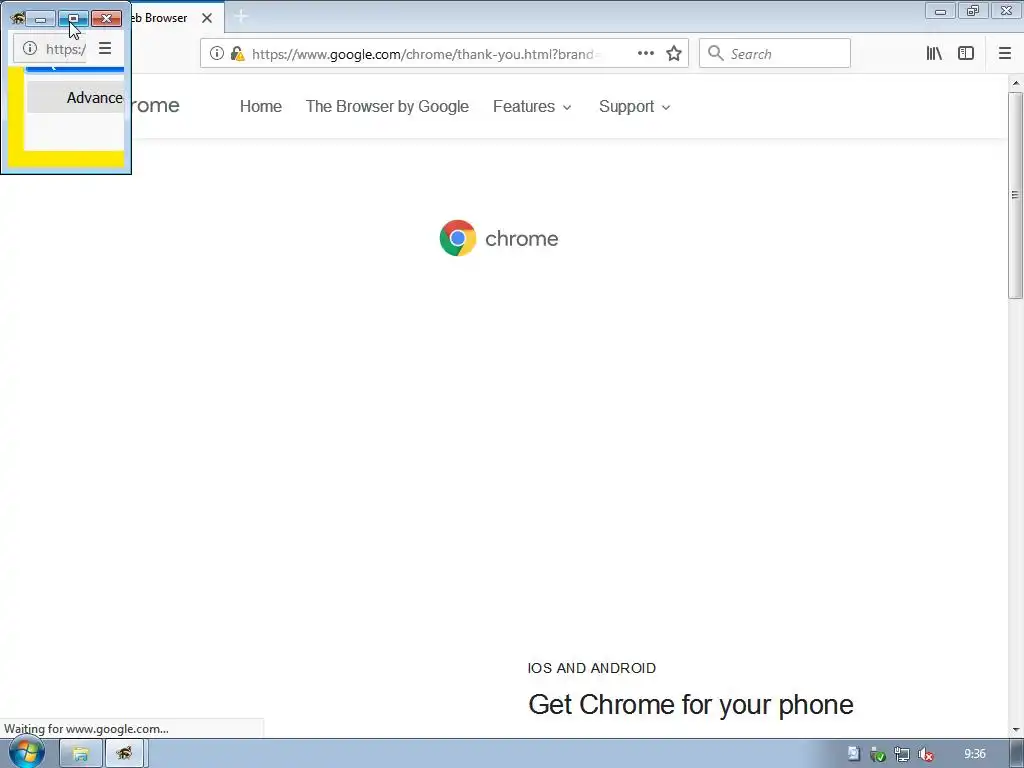Click the Action Center flag tray icon
Viewport: 1024px width, 768px height.
click(853, 754)
